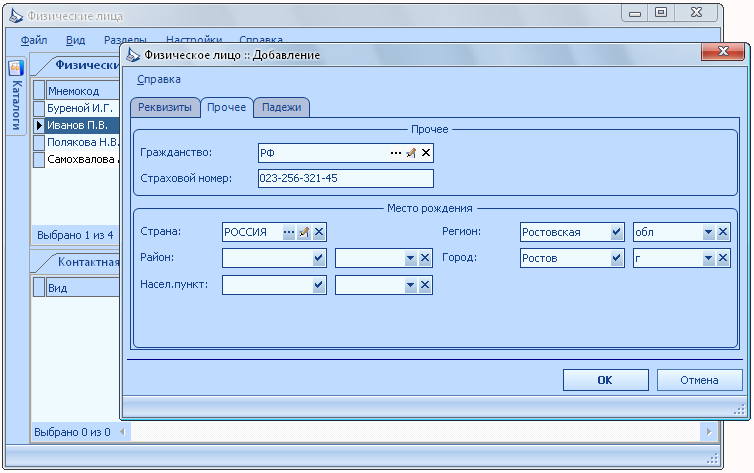Viewport: 754px width, 473px height.
Task: Maximize the Физические лица main window
Action: coord(662,12)
